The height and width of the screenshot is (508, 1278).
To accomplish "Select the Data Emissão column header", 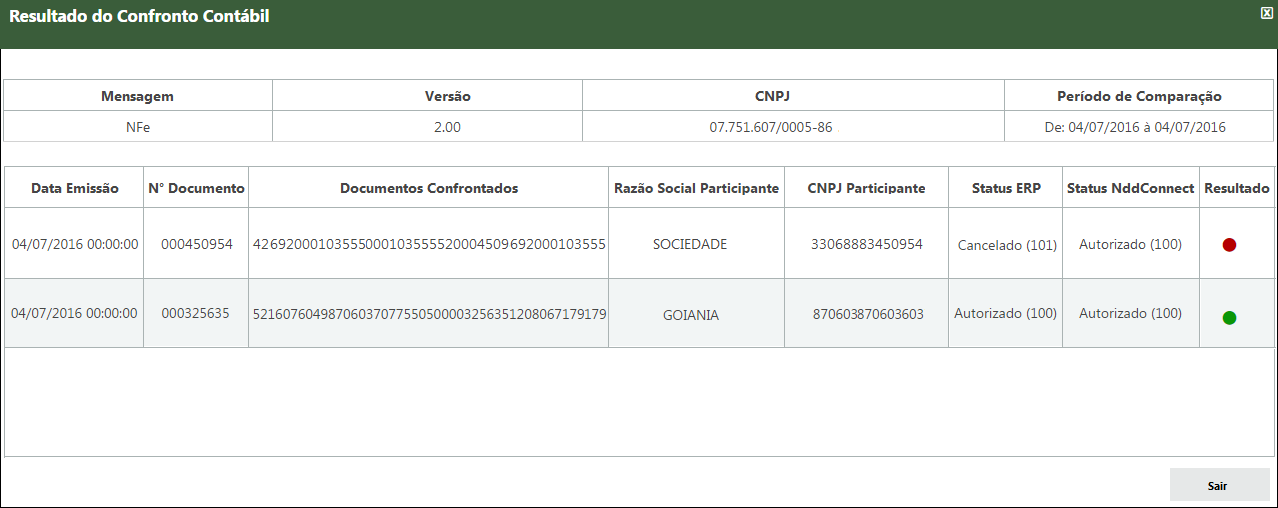I will pyautogui.click(x=75, y=188).
